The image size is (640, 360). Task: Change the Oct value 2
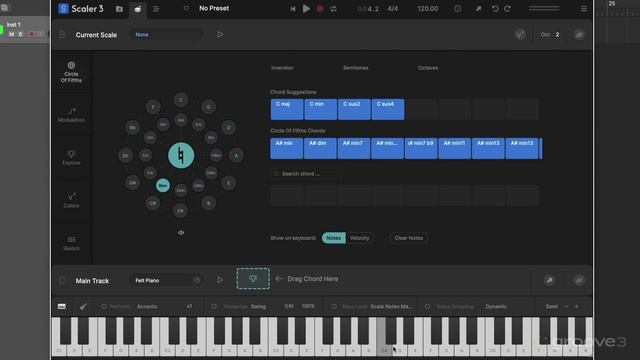(557, 35)
